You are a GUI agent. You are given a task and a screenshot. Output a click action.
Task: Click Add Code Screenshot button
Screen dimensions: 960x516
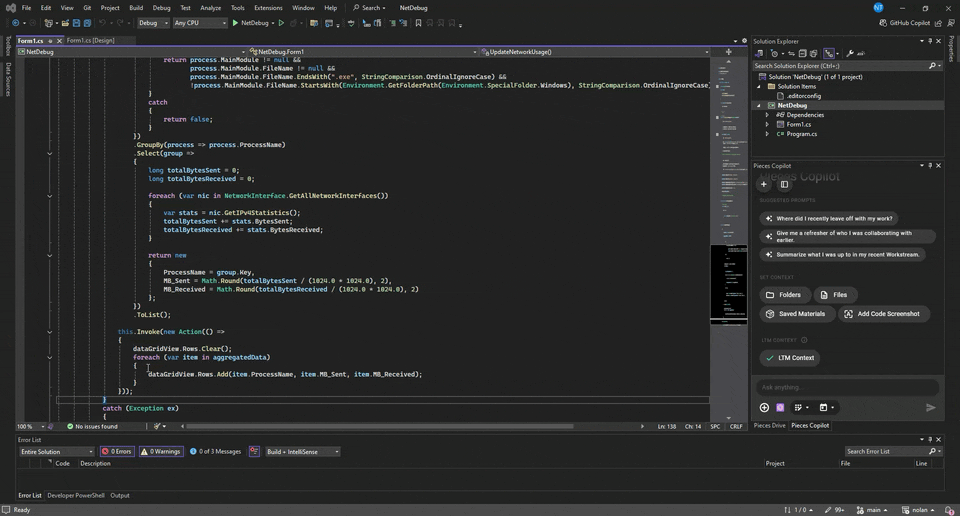[883, 314]
